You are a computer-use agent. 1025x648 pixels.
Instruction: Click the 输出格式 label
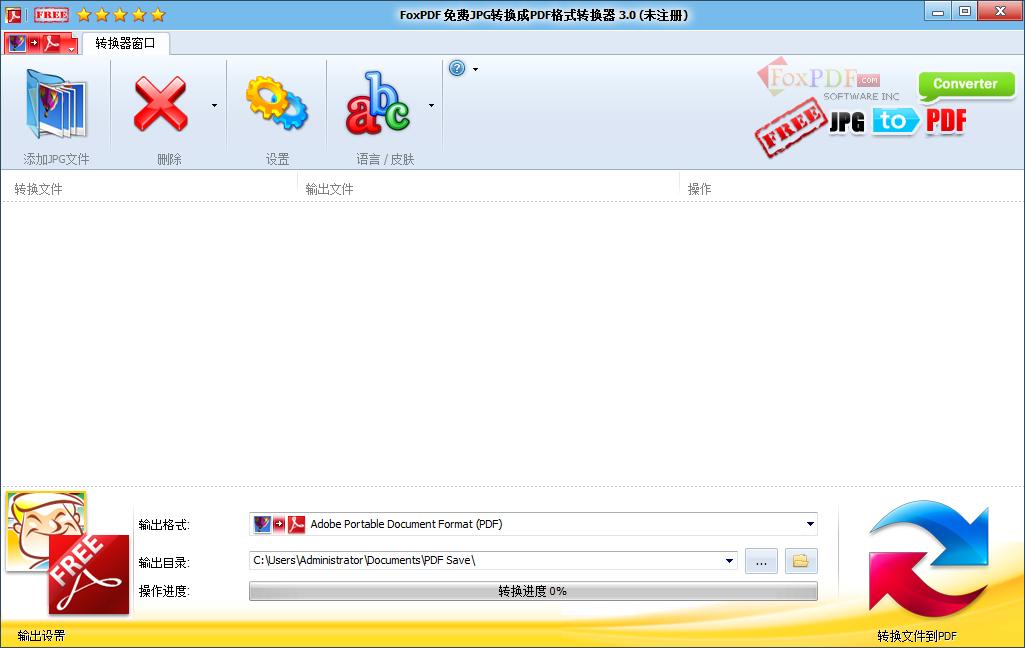[x=164, y=524]
